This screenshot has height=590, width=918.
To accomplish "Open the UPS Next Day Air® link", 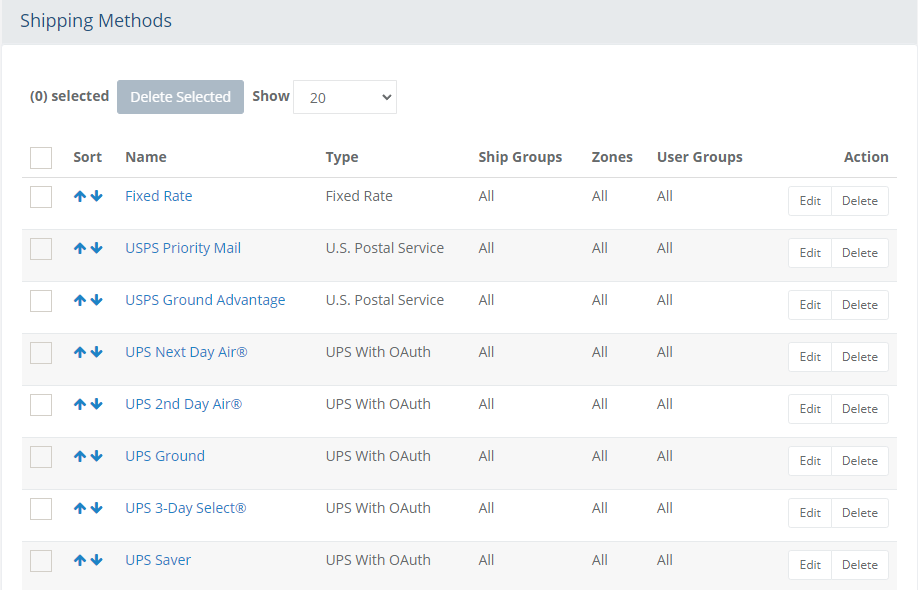I will [186, 352].
